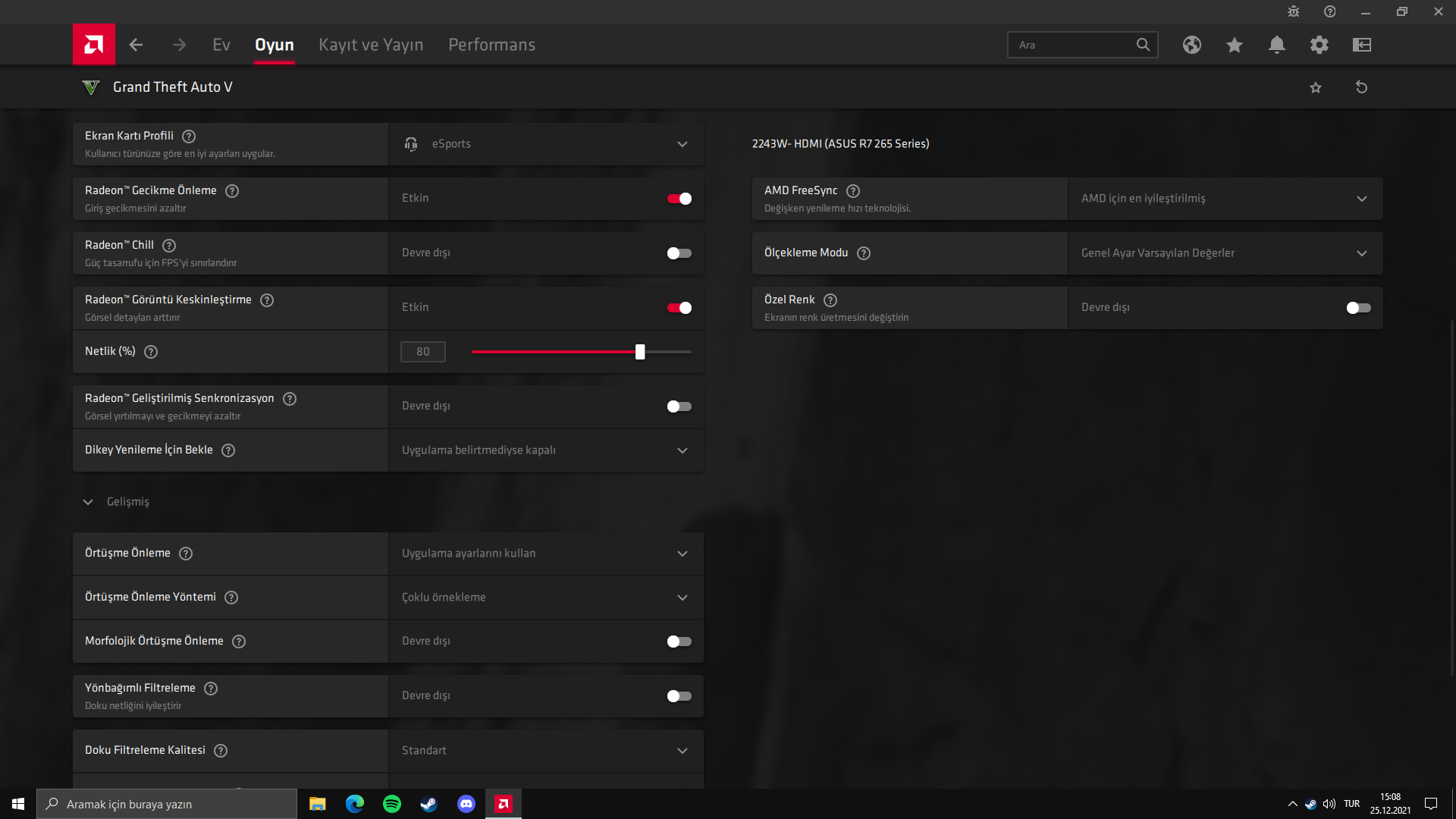The width and height of the screenshot is (1456, 819).
Task: Open the web browser globe icon
Action: pyautogui.click(x=1191, y=45)
